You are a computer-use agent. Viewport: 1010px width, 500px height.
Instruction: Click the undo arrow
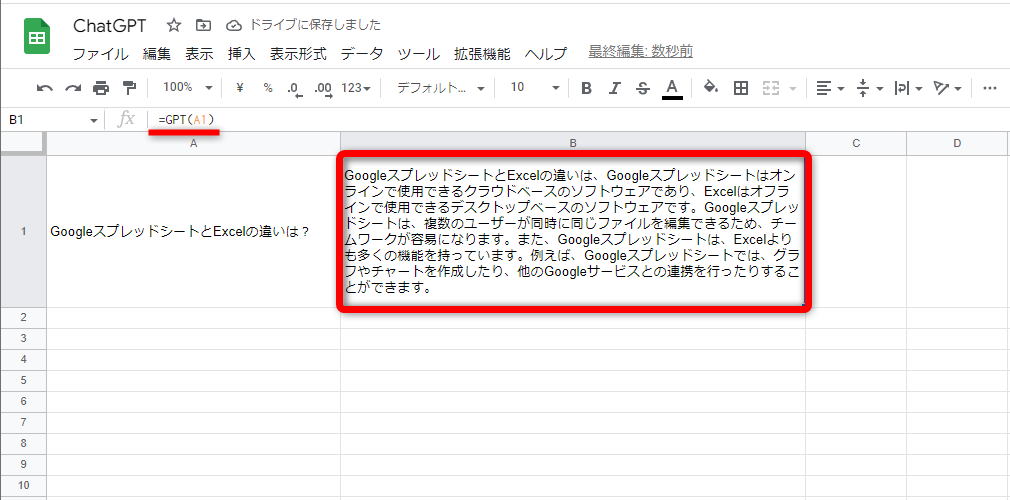tap(44, 88)
